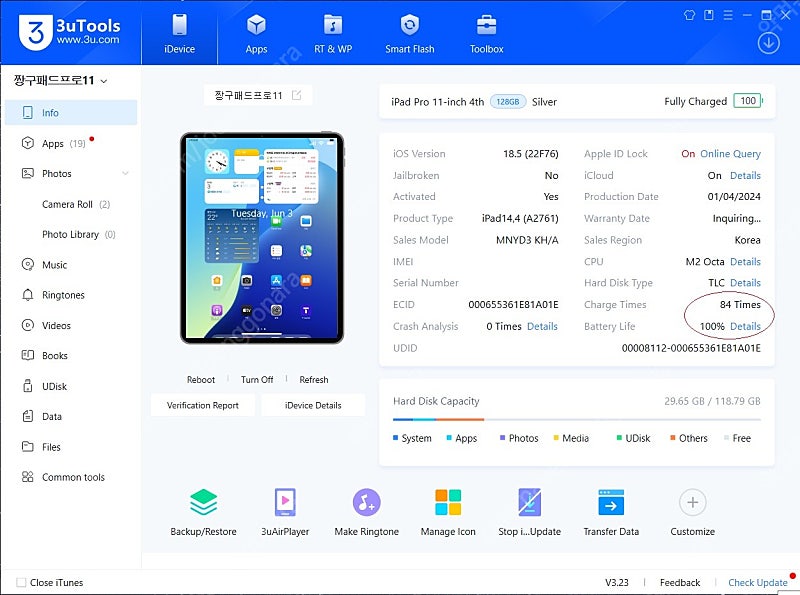Click the hard disk capacity bar
Screen dimensions: 800x595
tap(577, 419)
